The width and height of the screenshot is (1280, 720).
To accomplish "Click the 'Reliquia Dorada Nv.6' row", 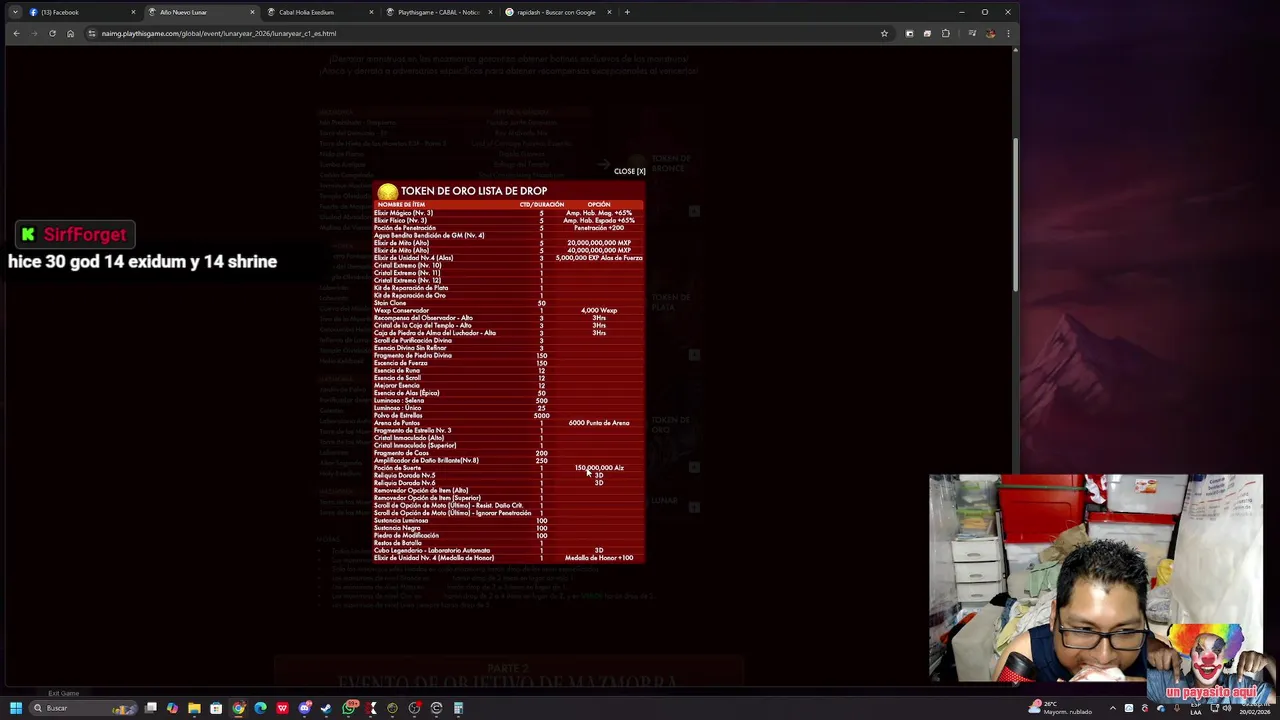I will (508, 483).
